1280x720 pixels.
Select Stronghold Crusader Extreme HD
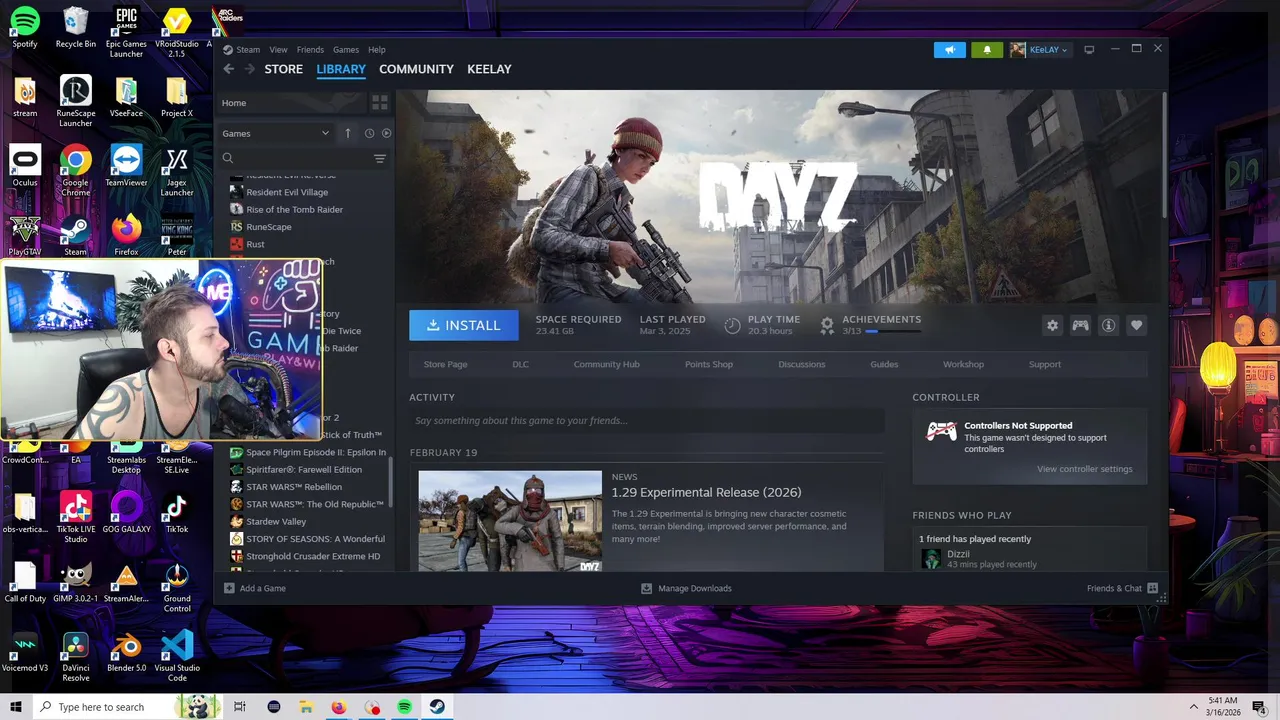pos(313,556)
